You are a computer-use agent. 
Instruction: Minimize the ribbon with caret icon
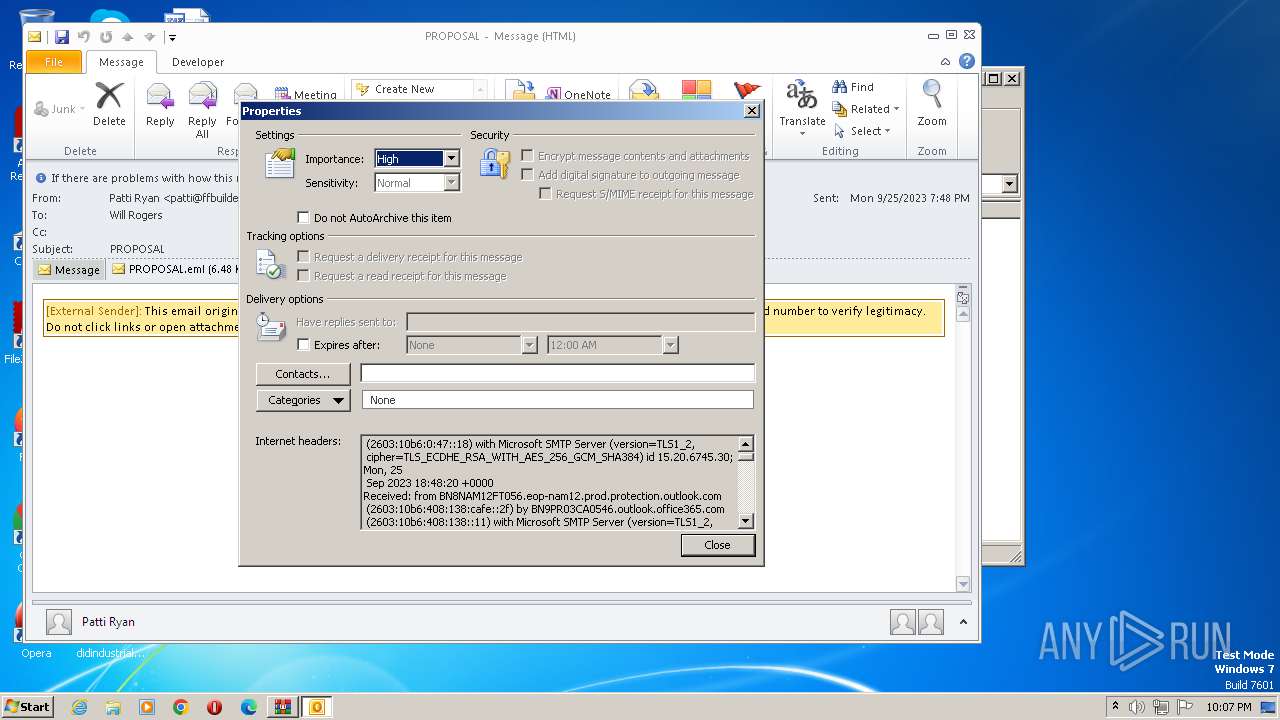[946, 62]
